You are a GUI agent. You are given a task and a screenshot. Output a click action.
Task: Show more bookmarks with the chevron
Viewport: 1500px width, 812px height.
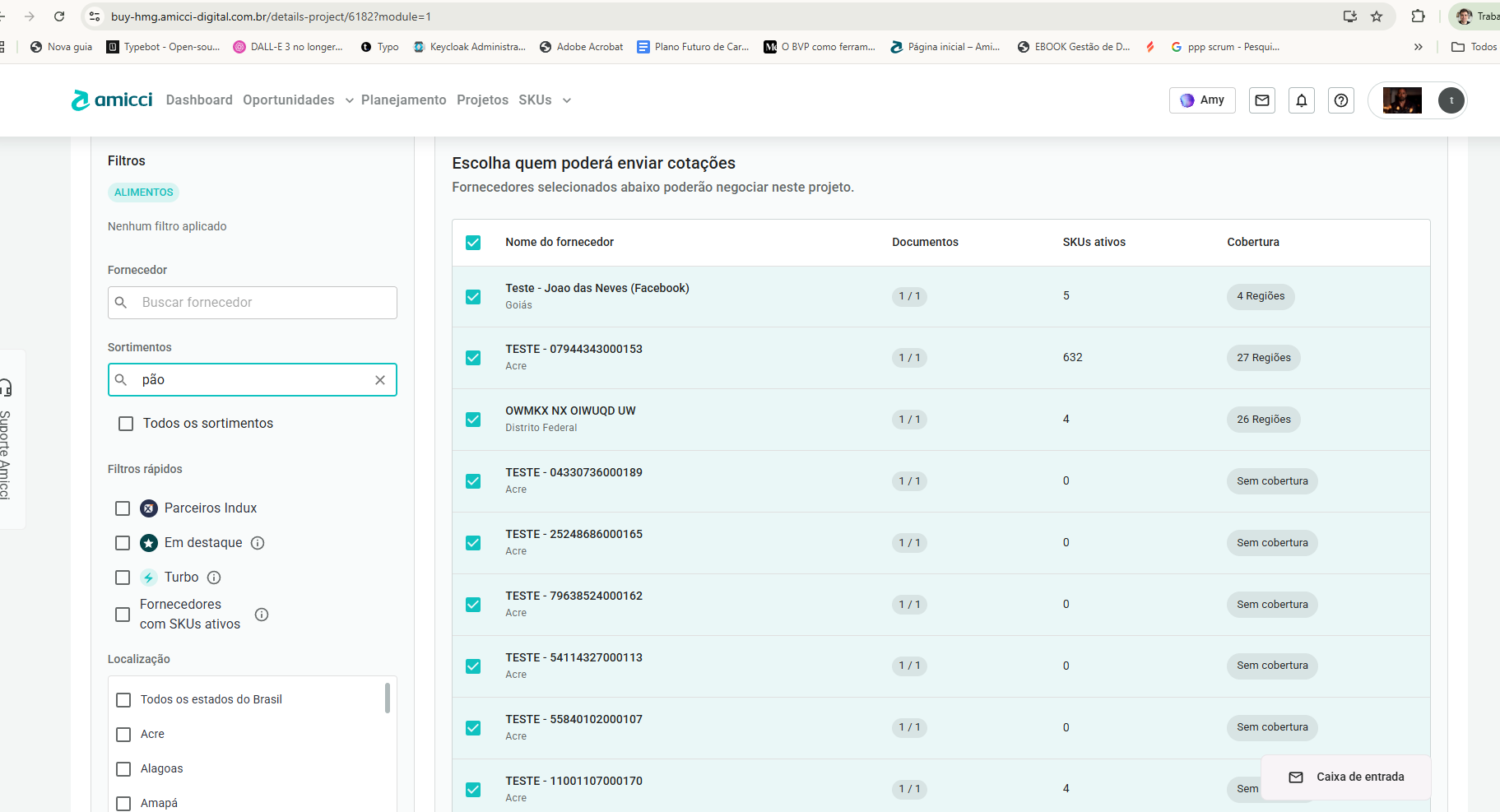pyautogui.click(x=1418, y=47)
